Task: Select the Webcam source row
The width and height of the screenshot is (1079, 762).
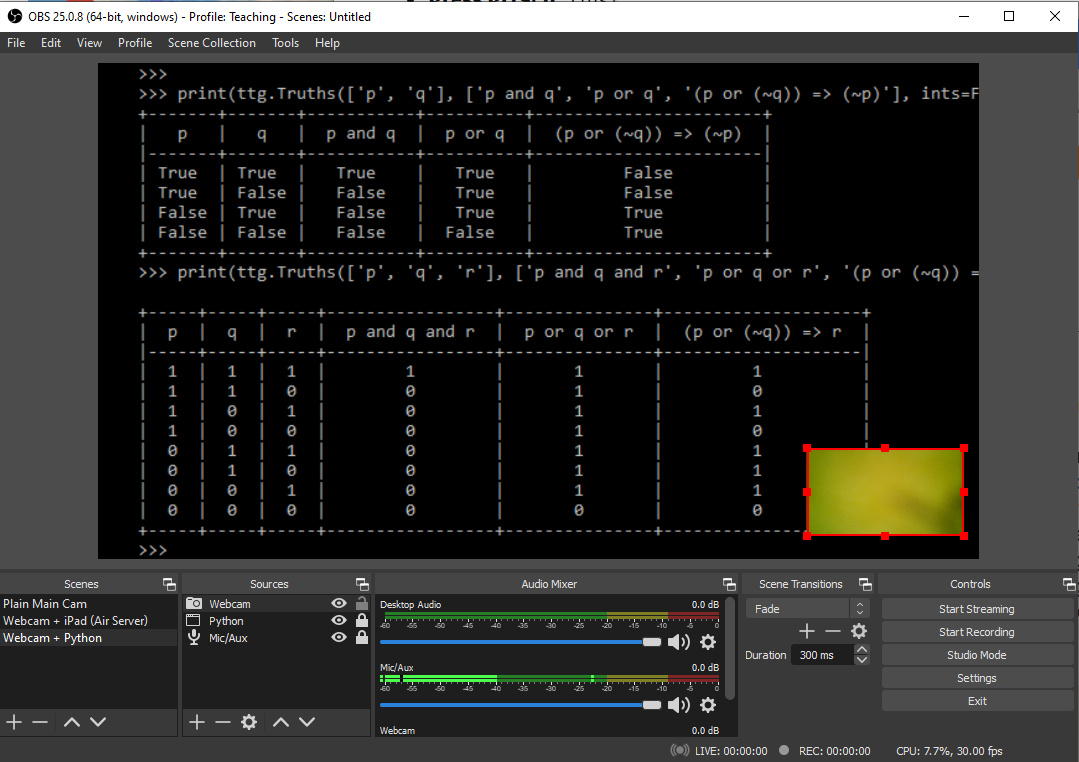Action: click(277, 604)
